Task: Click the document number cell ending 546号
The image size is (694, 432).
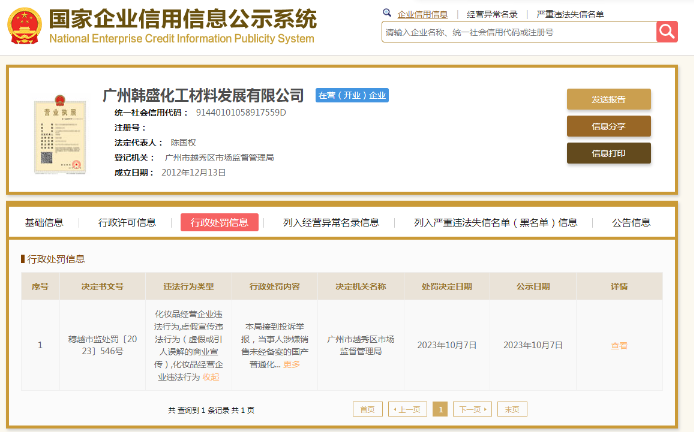Action: tap(102, 345)
